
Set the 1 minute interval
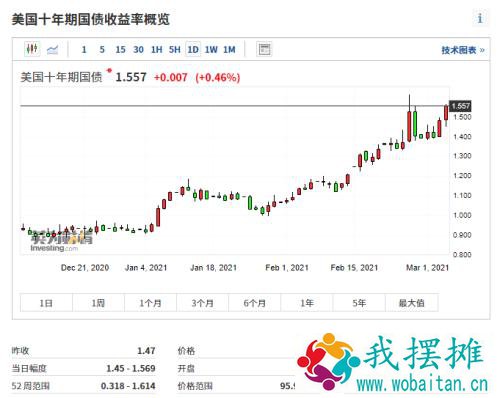[84, 50]
